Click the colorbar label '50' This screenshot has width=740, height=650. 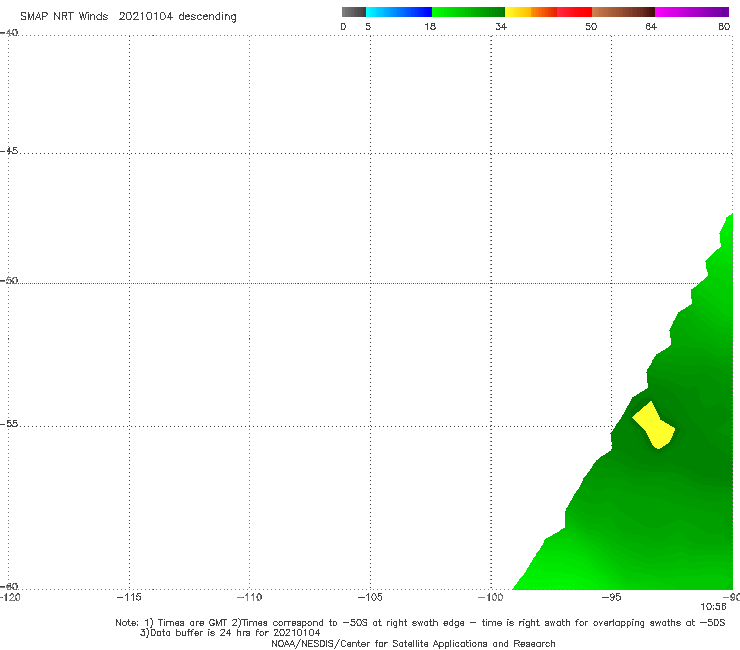click(x=591, y=26)
